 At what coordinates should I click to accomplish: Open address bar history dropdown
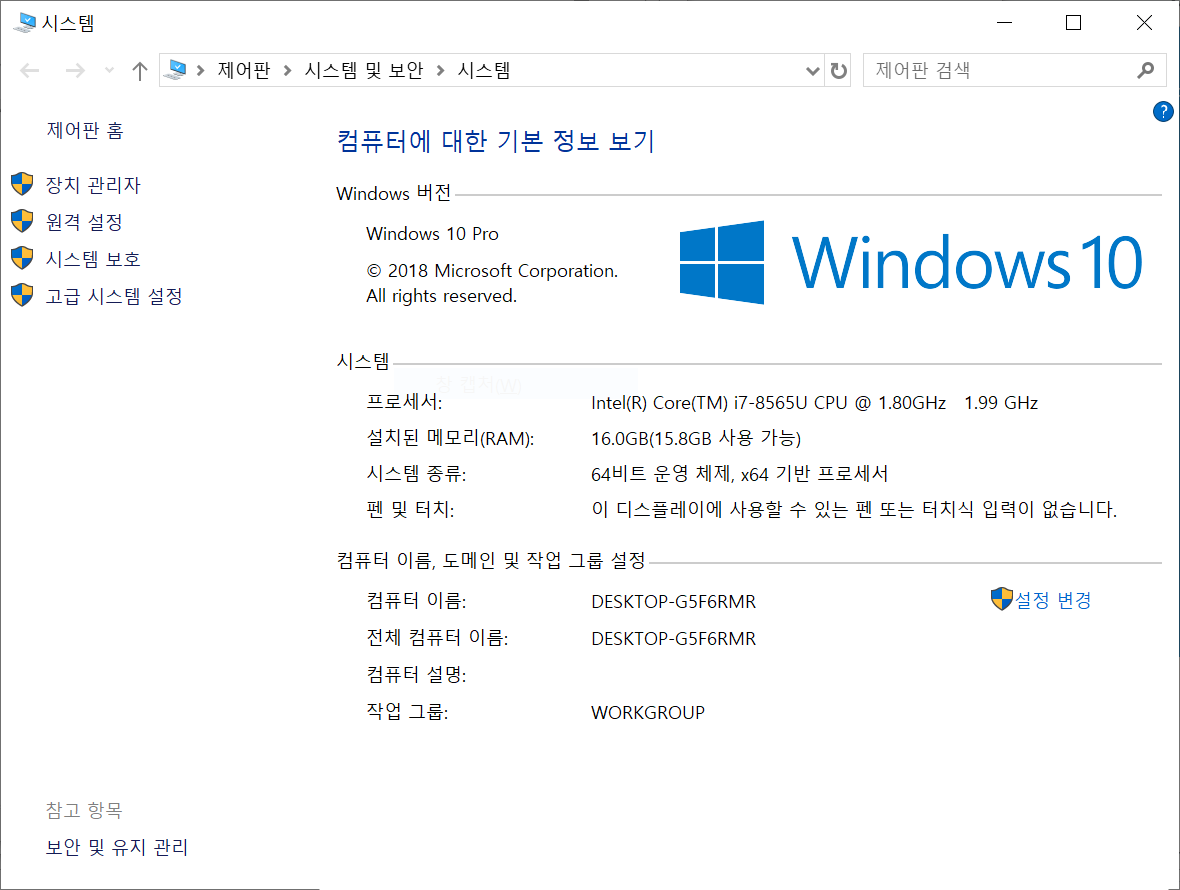pyautogui.click(x=813, y=71)
